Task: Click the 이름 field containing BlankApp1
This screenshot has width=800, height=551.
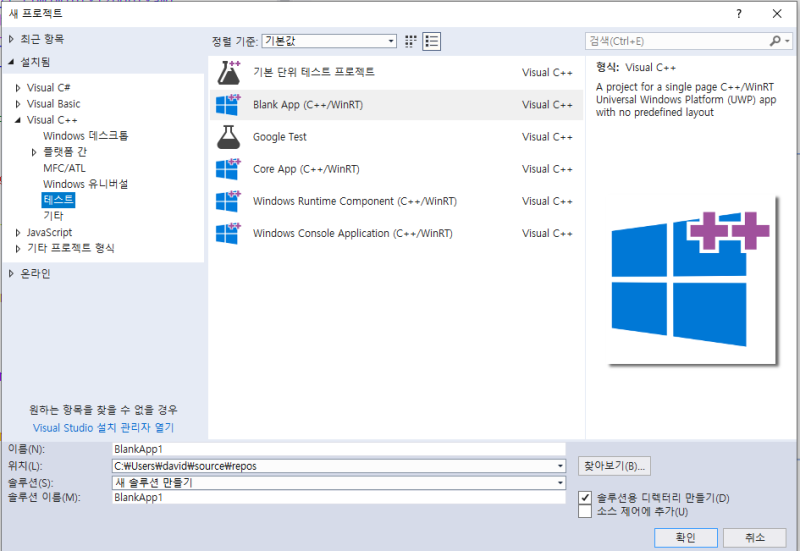Action: point(339,449)
